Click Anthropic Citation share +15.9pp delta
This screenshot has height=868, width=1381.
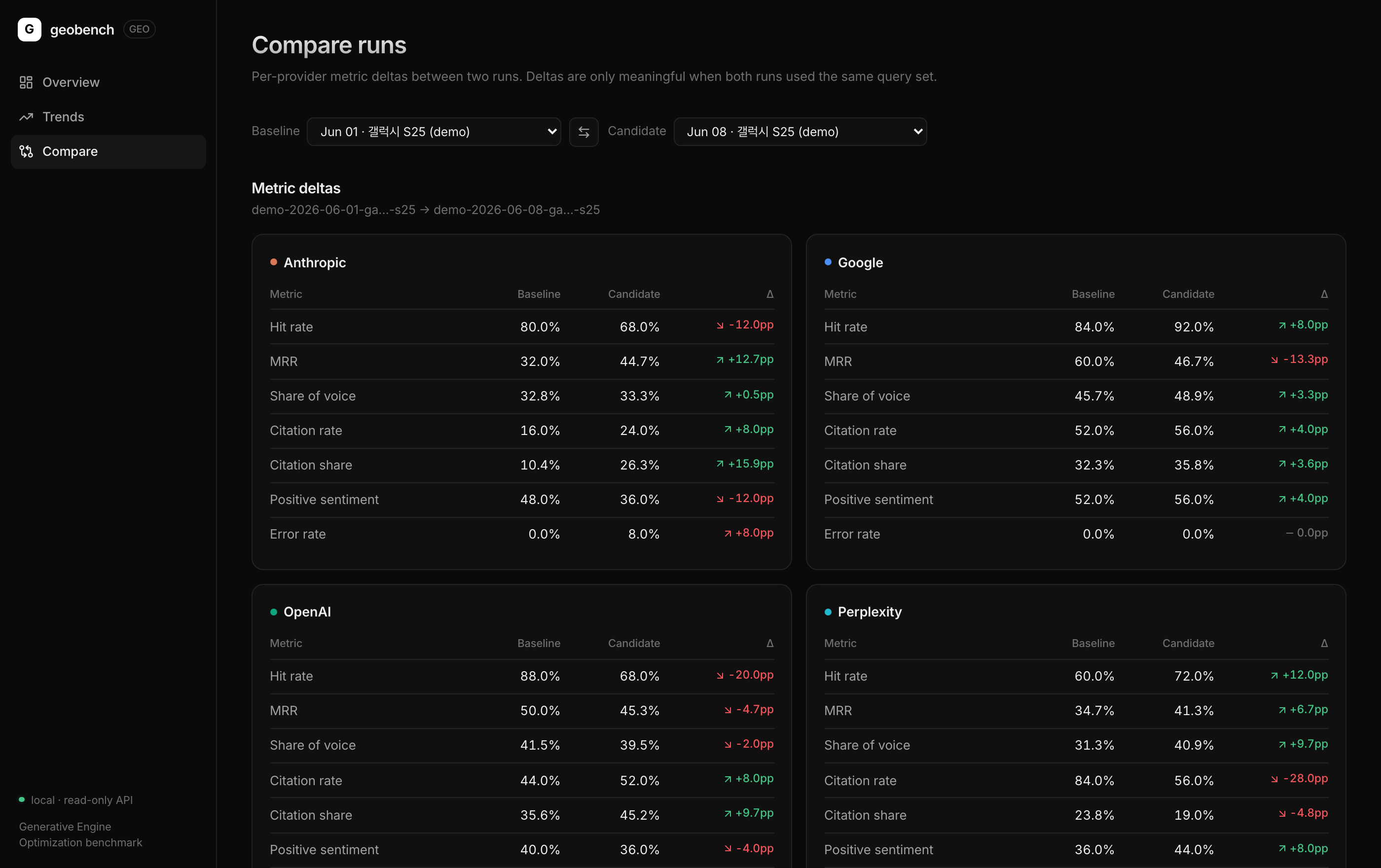(x=744, y=463)
